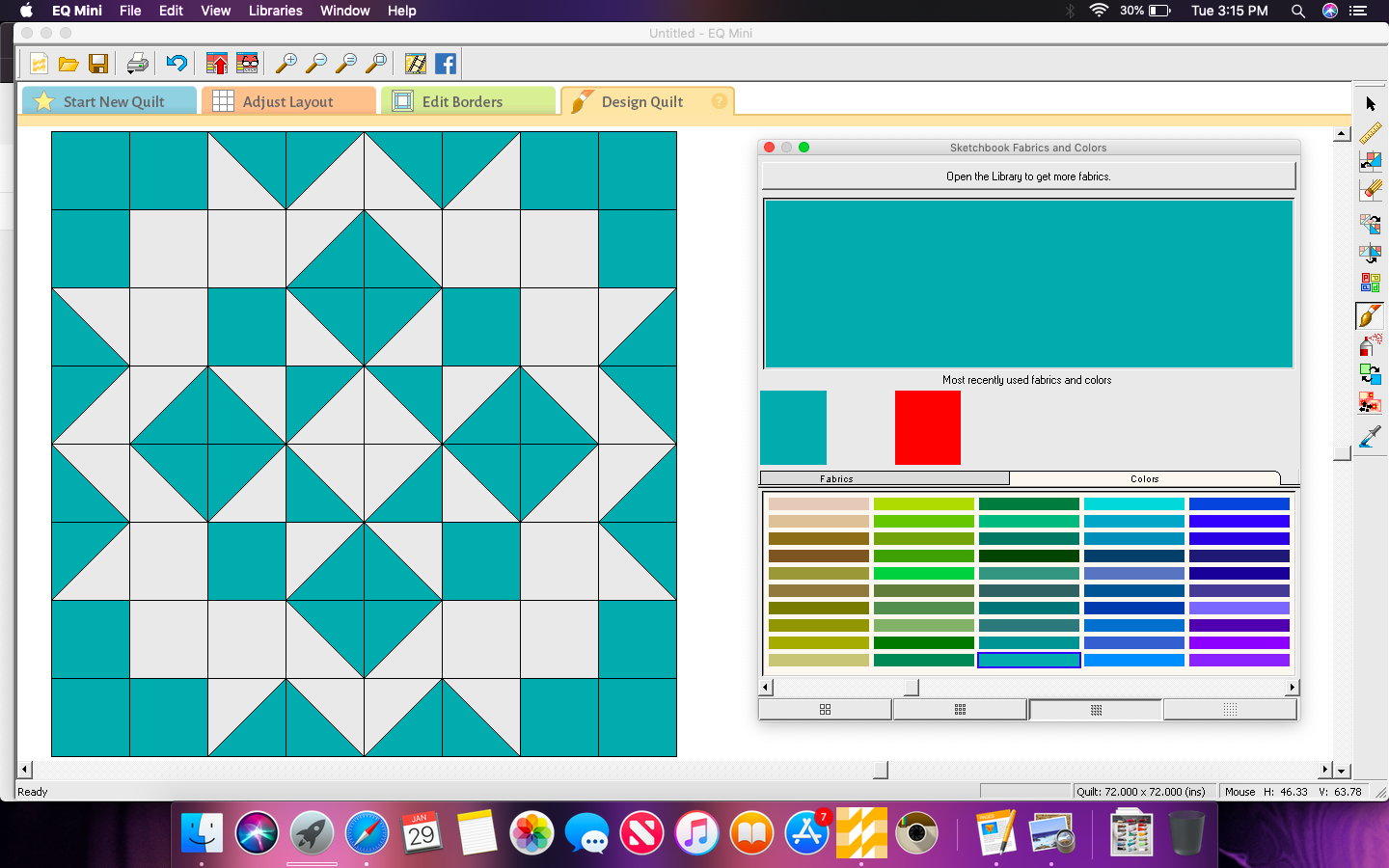Select the Rotate Block tool
Viewport: 1389px width, 868px height.
(x=1371, y=224)
